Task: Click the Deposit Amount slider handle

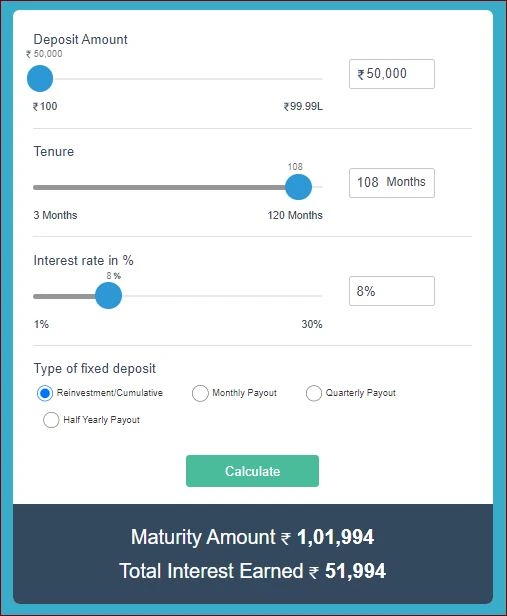Action: [x=40, y=79]
